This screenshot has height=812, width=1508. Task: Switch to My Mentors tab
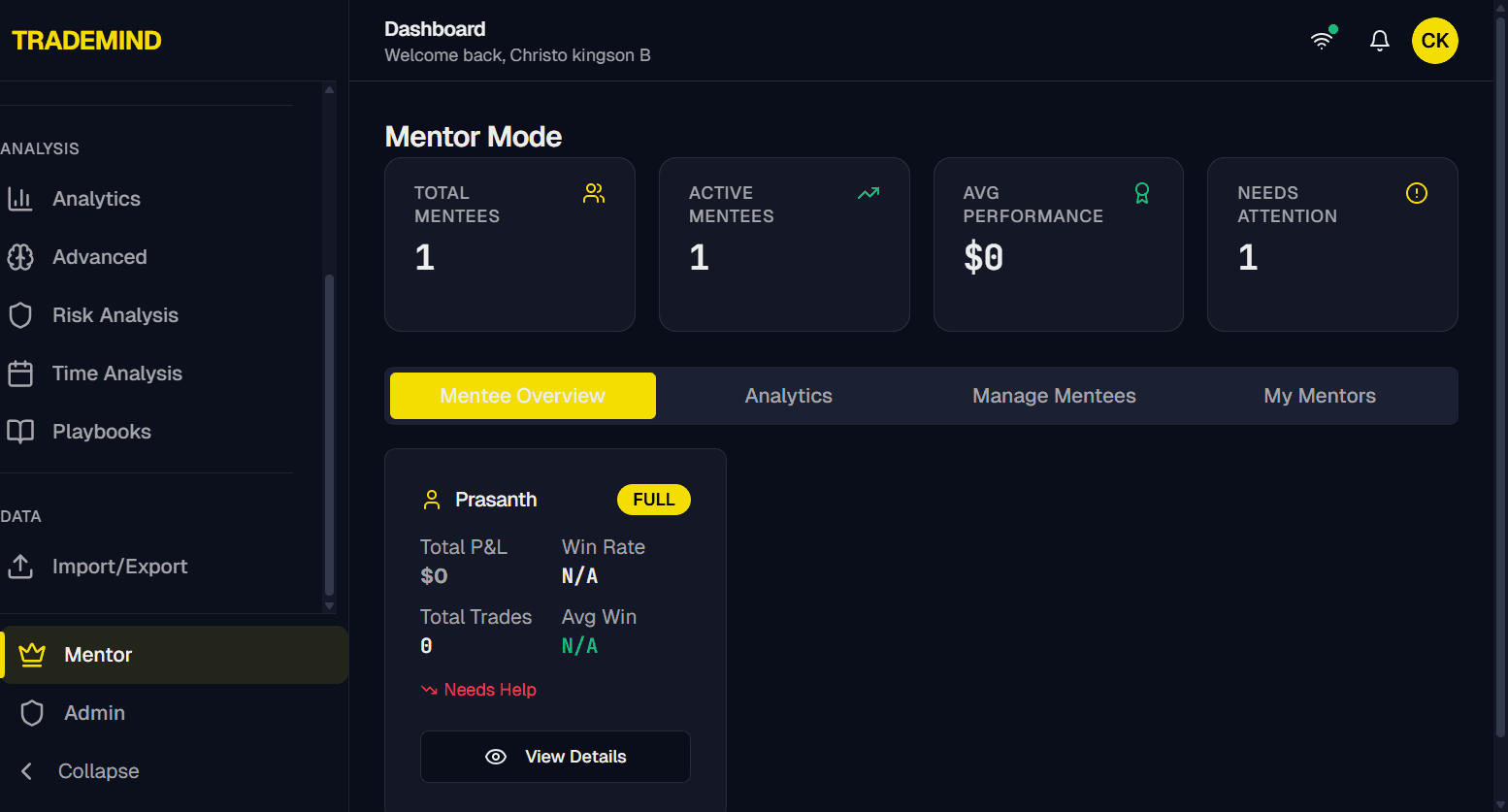[1320, 396]
